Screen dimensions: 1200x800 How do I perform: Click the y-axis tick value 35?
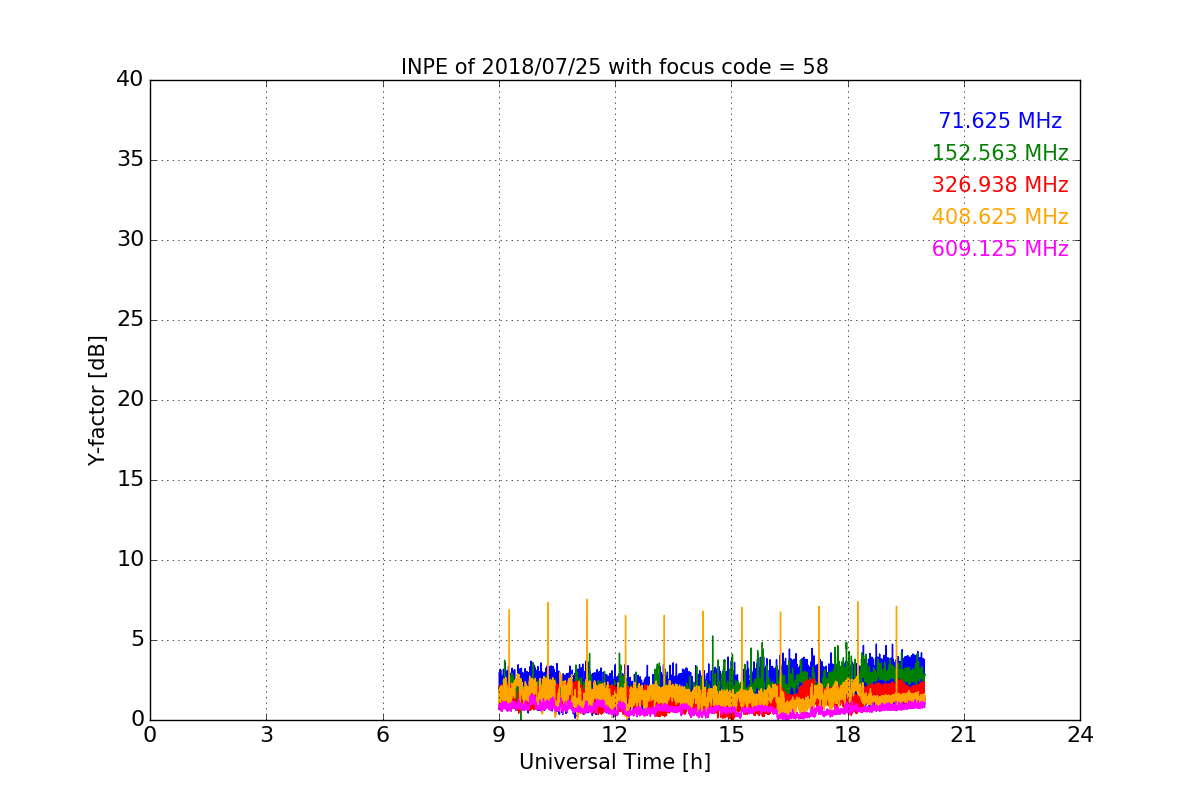click(x=130, y=160)
